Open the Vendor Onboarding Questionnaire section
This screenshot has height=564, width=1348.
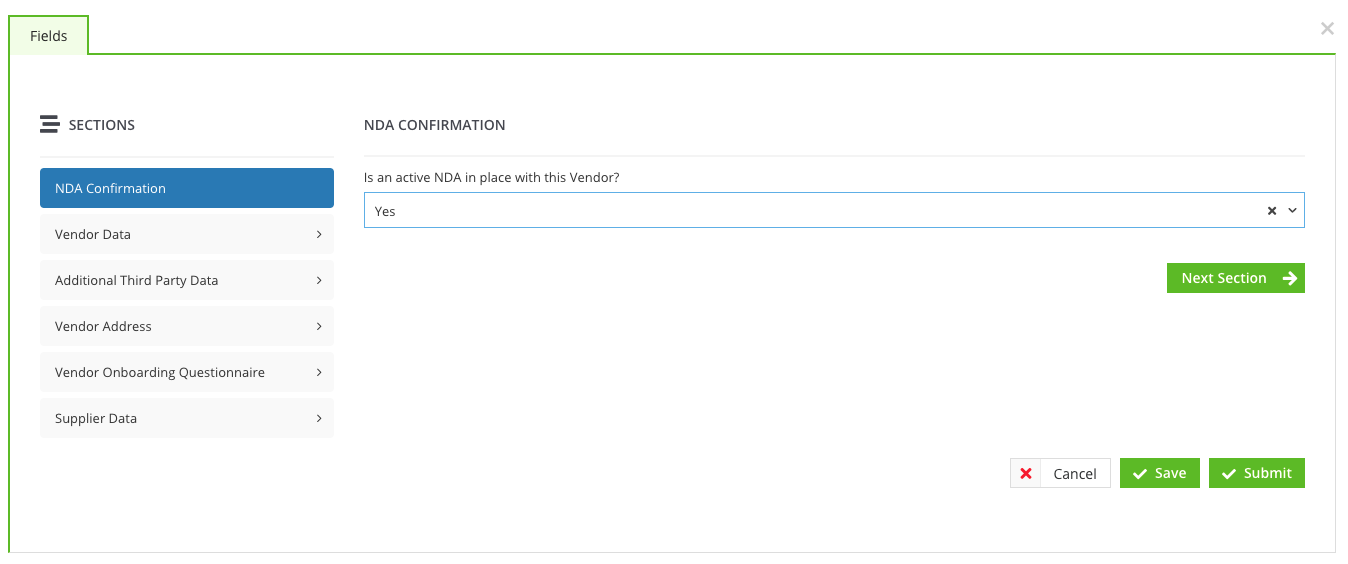point(187,372)
